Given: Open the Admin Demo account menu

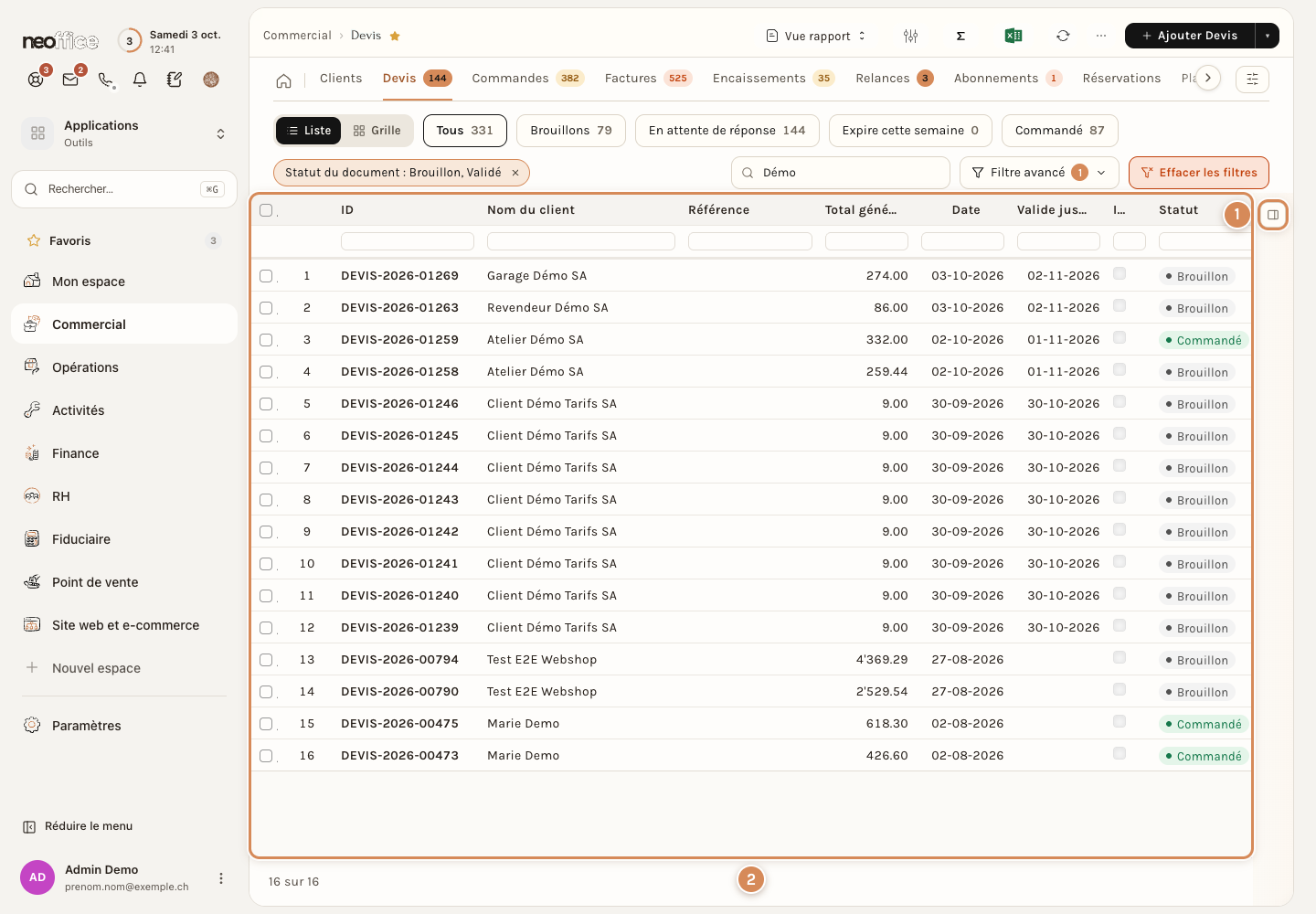Looking at the screenshot, I should point(221,878).
